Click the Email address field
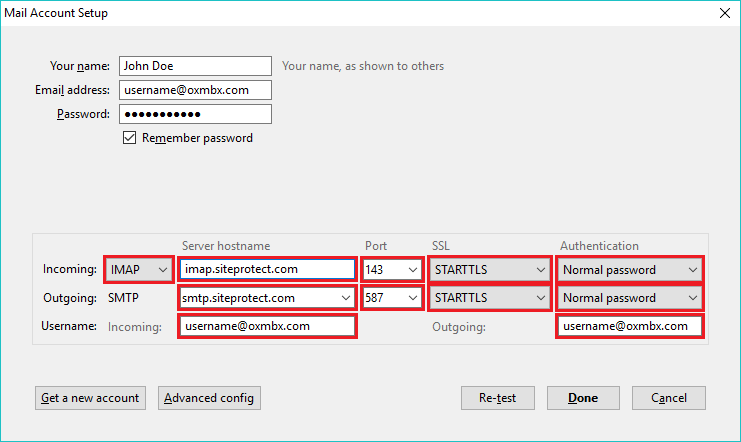The height and width of the screenshot is (442, 741). coord(195,90)
